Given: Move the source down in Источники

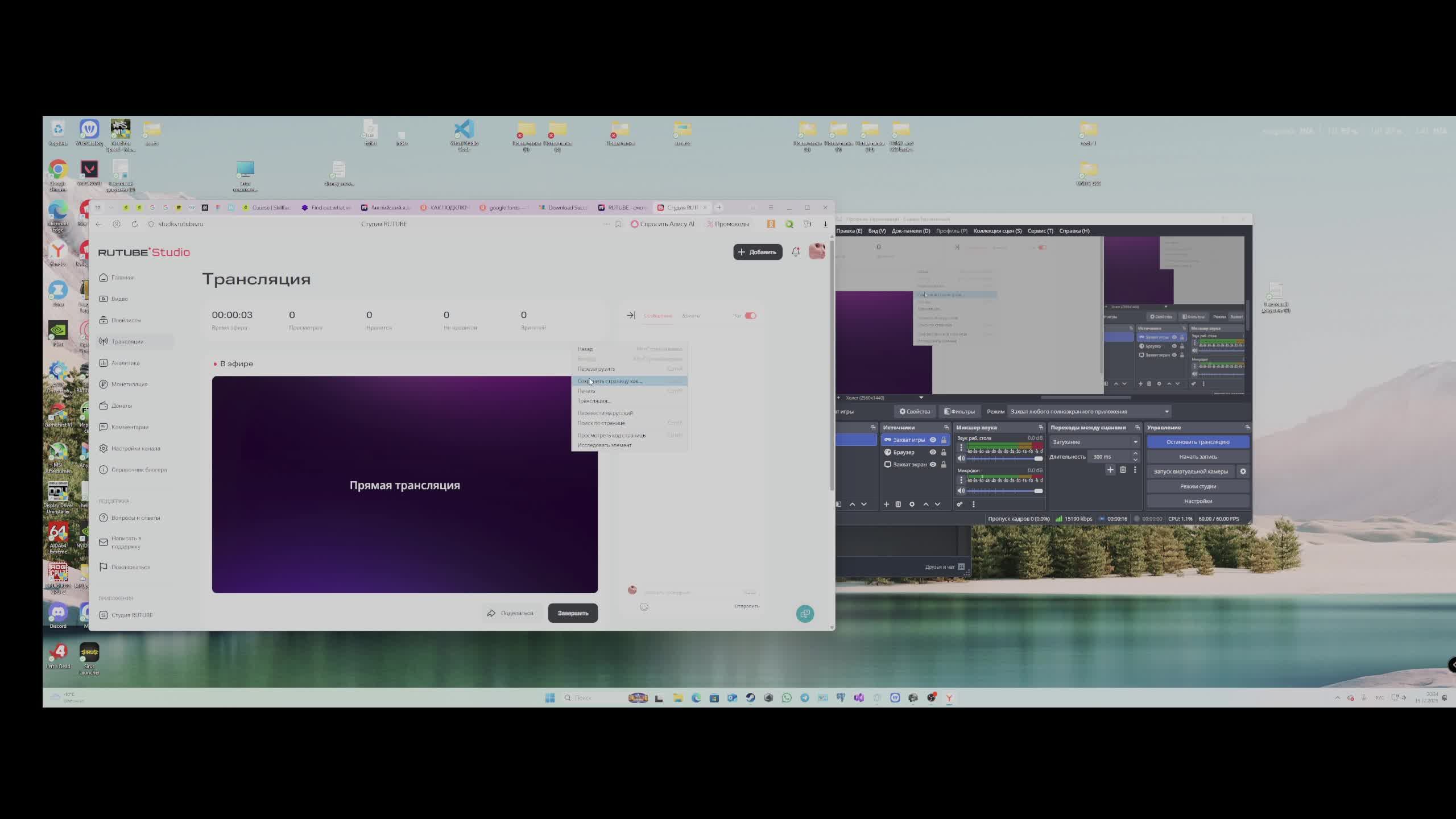Looking at the screenshot, I should coord(937,504).
